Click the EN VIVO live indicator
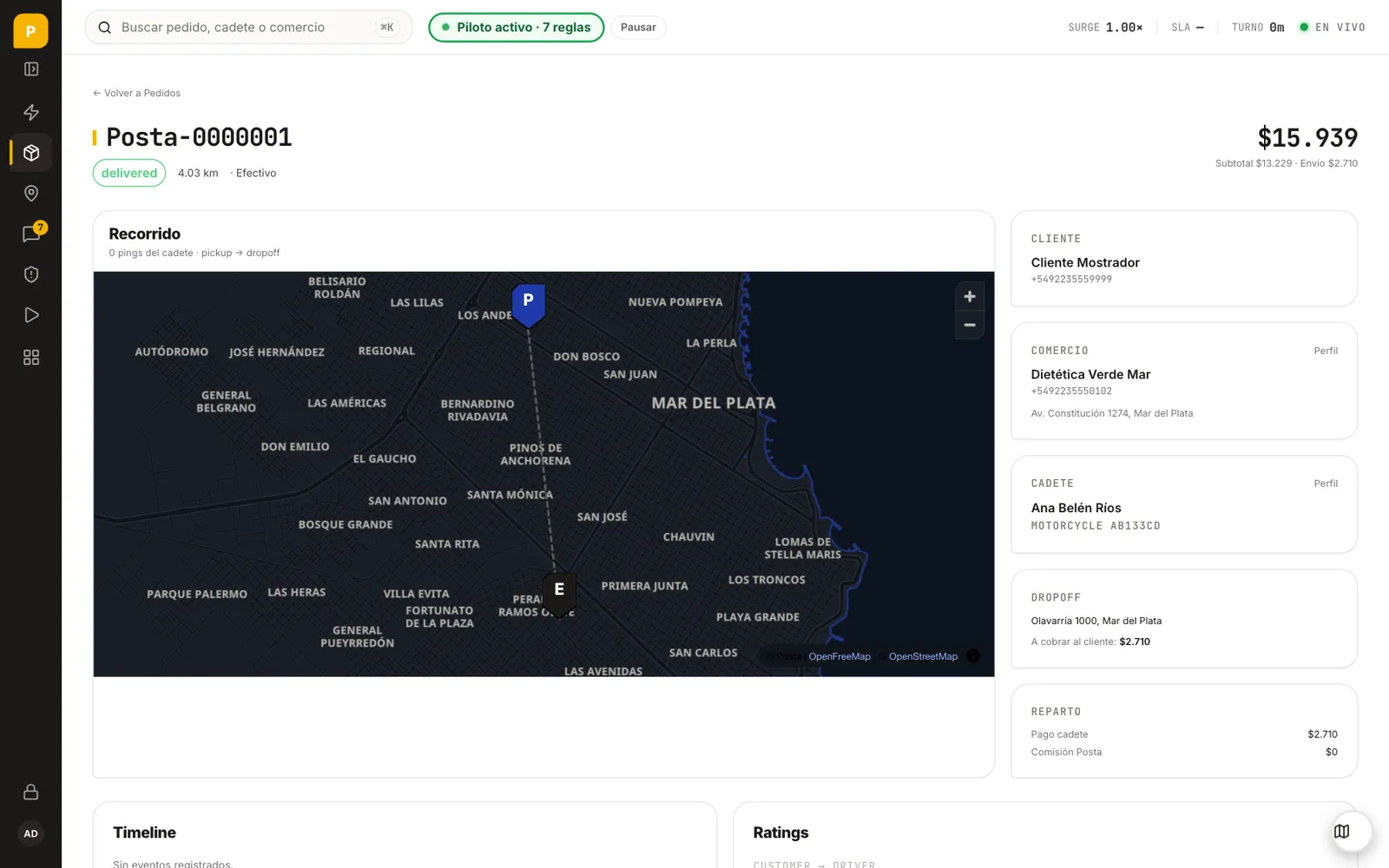The height and width of the screenshot is (868, 1389). pos(1332,28)
